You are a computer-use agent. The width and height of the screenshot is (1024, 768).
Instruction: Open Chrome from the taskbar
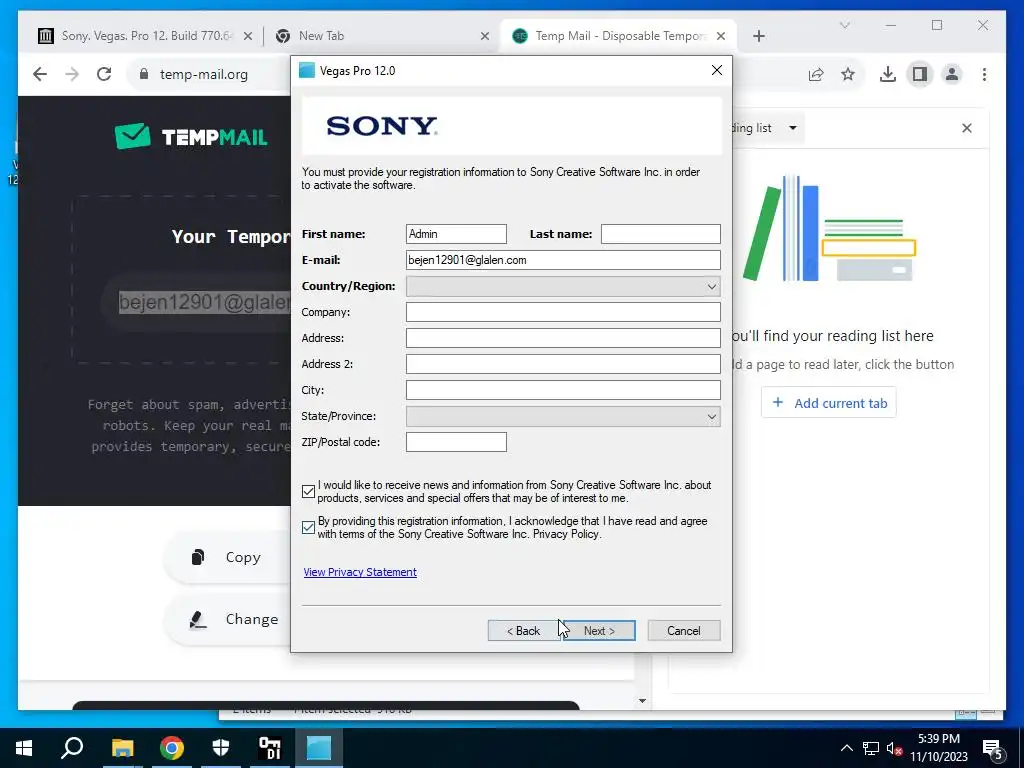click(172, 748)
